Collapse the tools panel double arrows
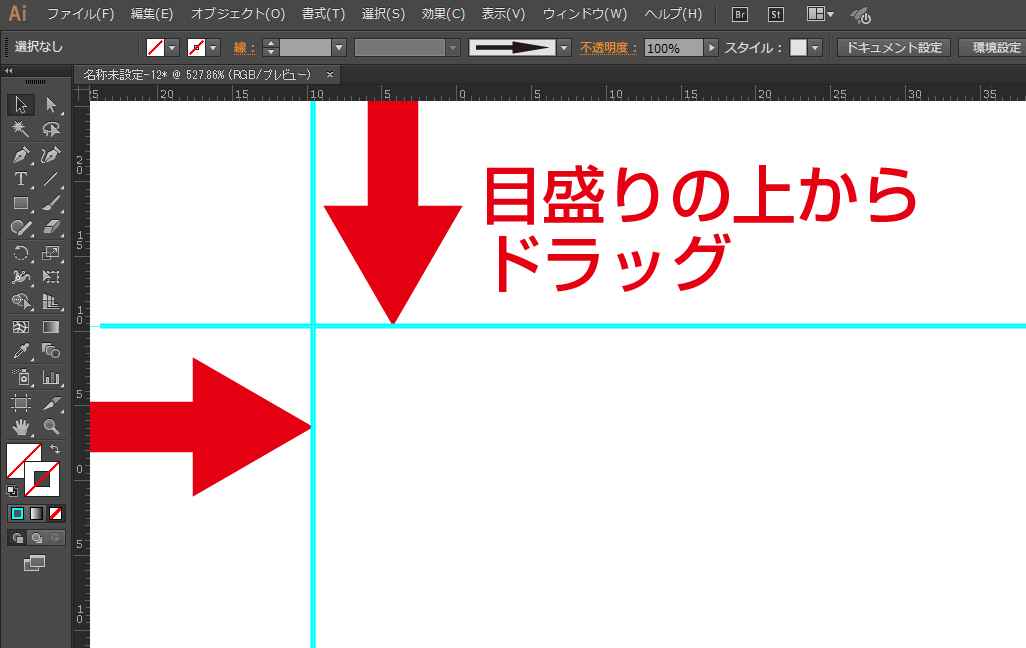This screenshot has height=648, width=1026. (9, 70)
